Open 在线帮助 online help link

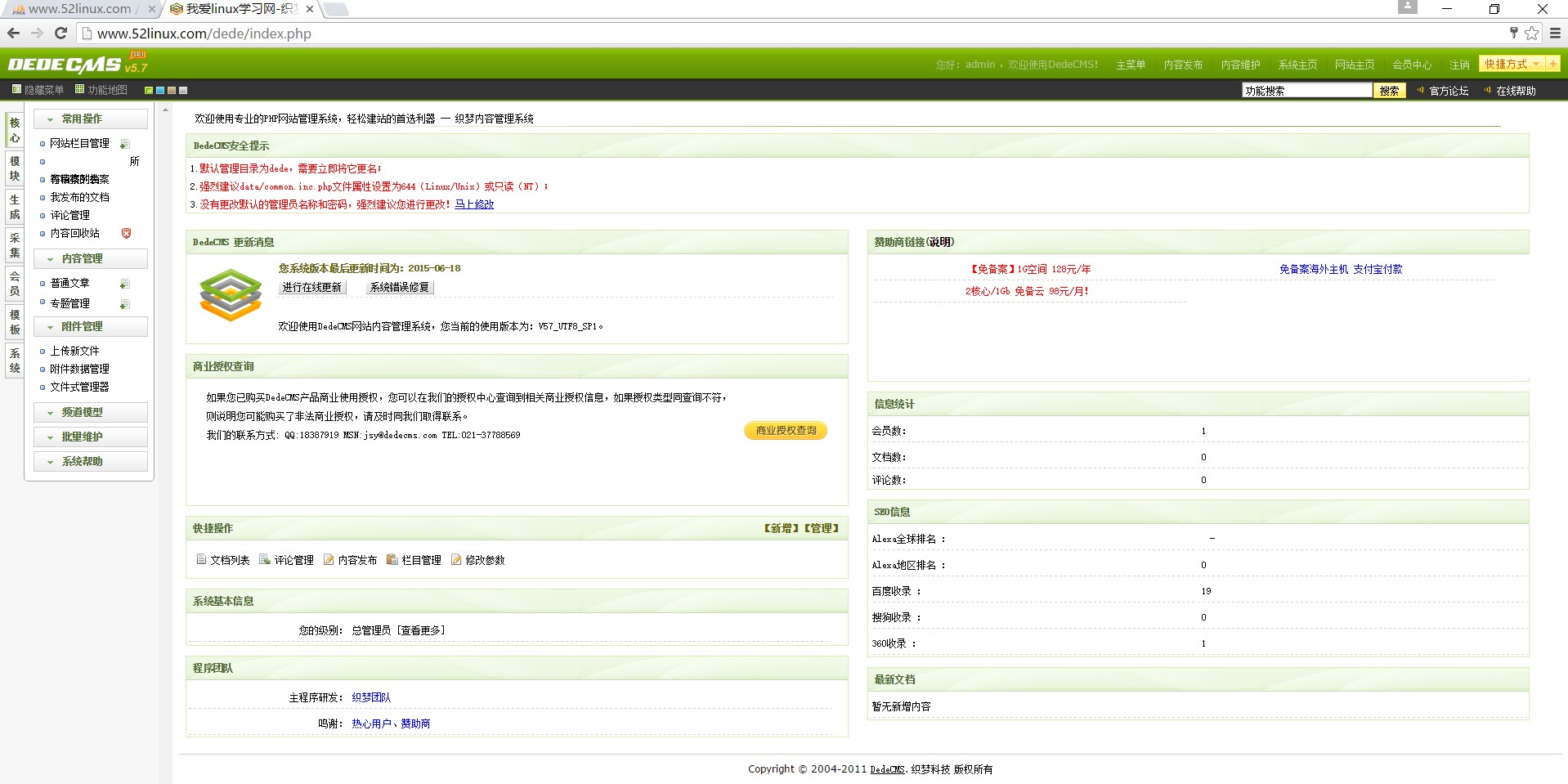point(1516,91)
